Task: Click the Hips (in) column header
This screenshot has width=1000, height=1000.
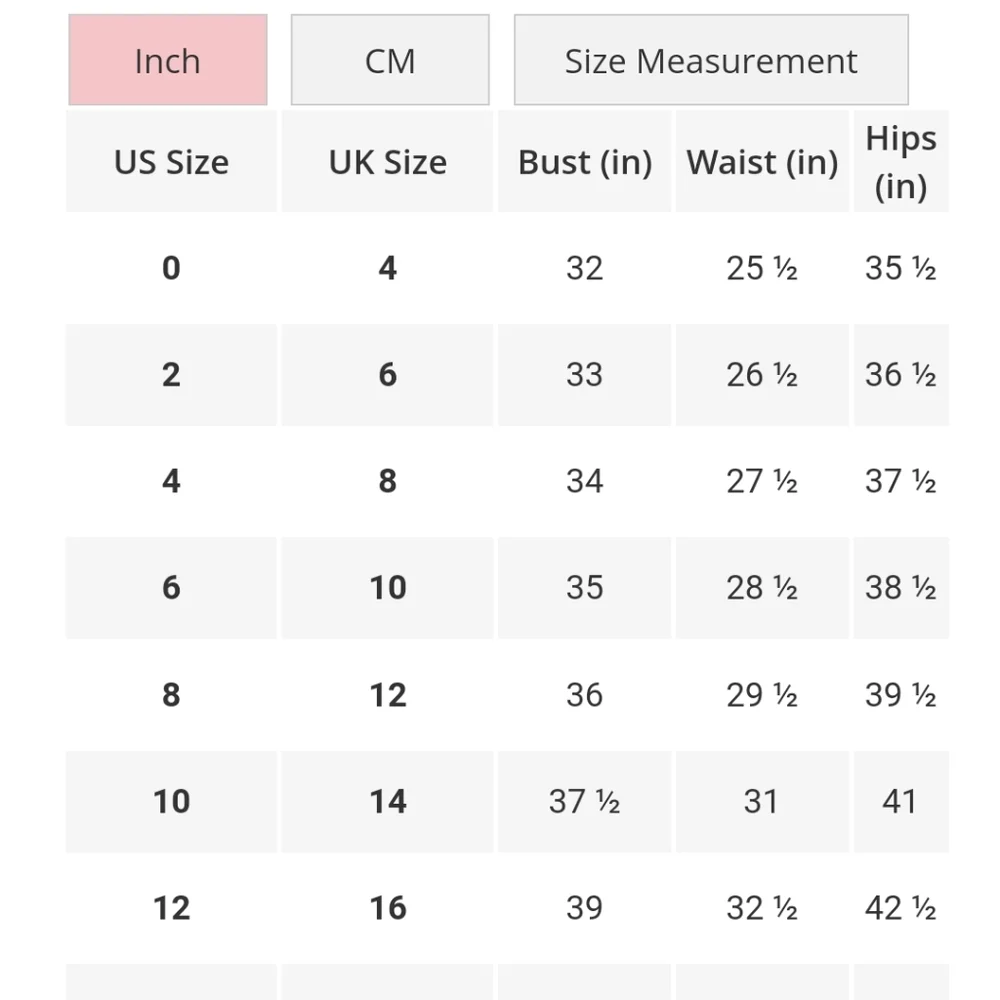Action: [x=900, y=162]
